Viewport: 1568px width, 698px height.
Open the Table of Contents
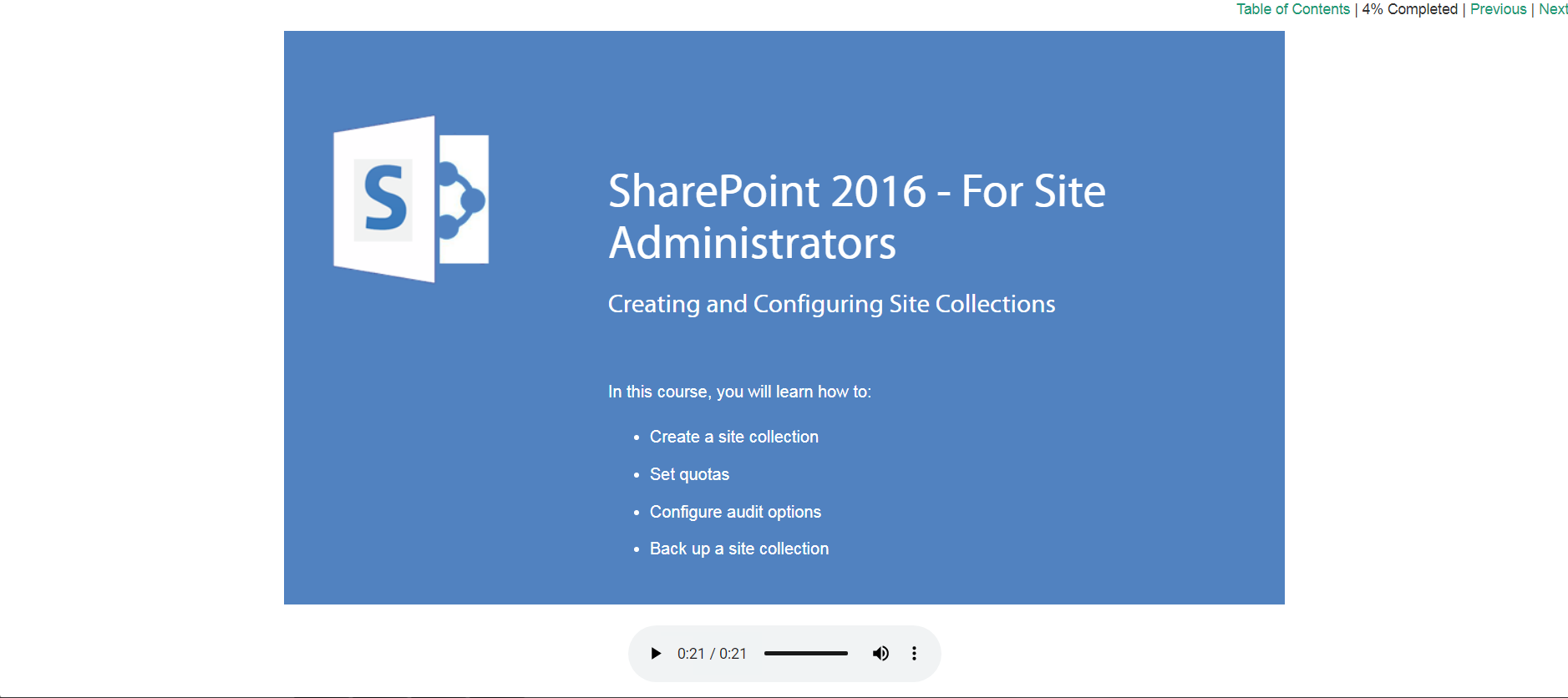pyautogui.click(x=1292, y=9)
